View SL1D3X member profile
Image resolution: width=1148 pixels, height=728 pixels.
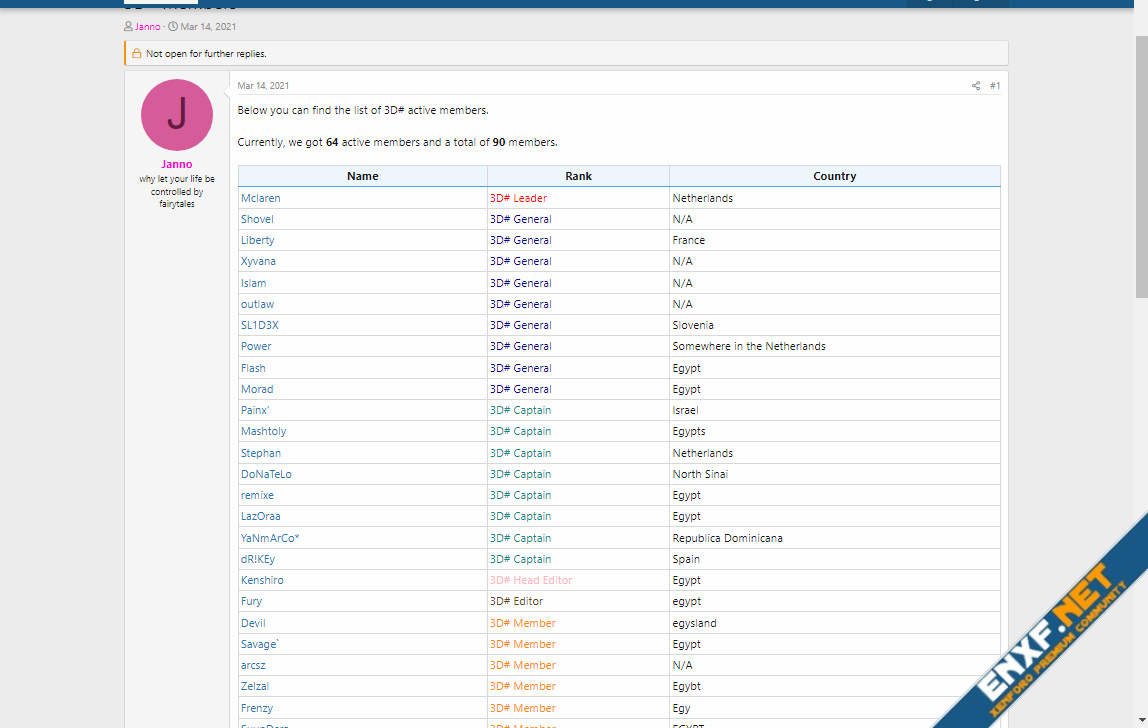tap(259, 325)
